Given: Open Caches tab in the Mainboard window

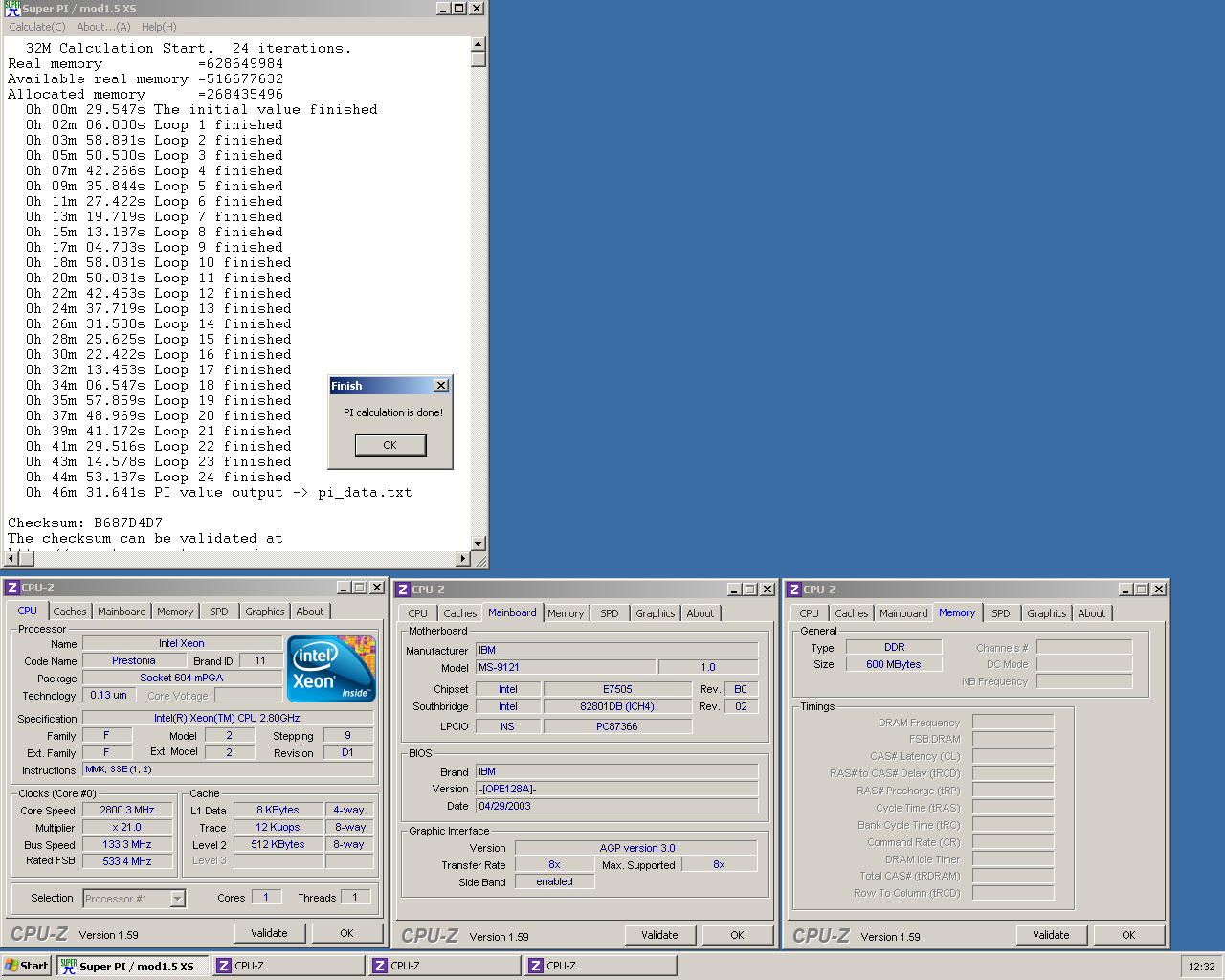Looking at the screenshot, I should [x=460, y=613].
